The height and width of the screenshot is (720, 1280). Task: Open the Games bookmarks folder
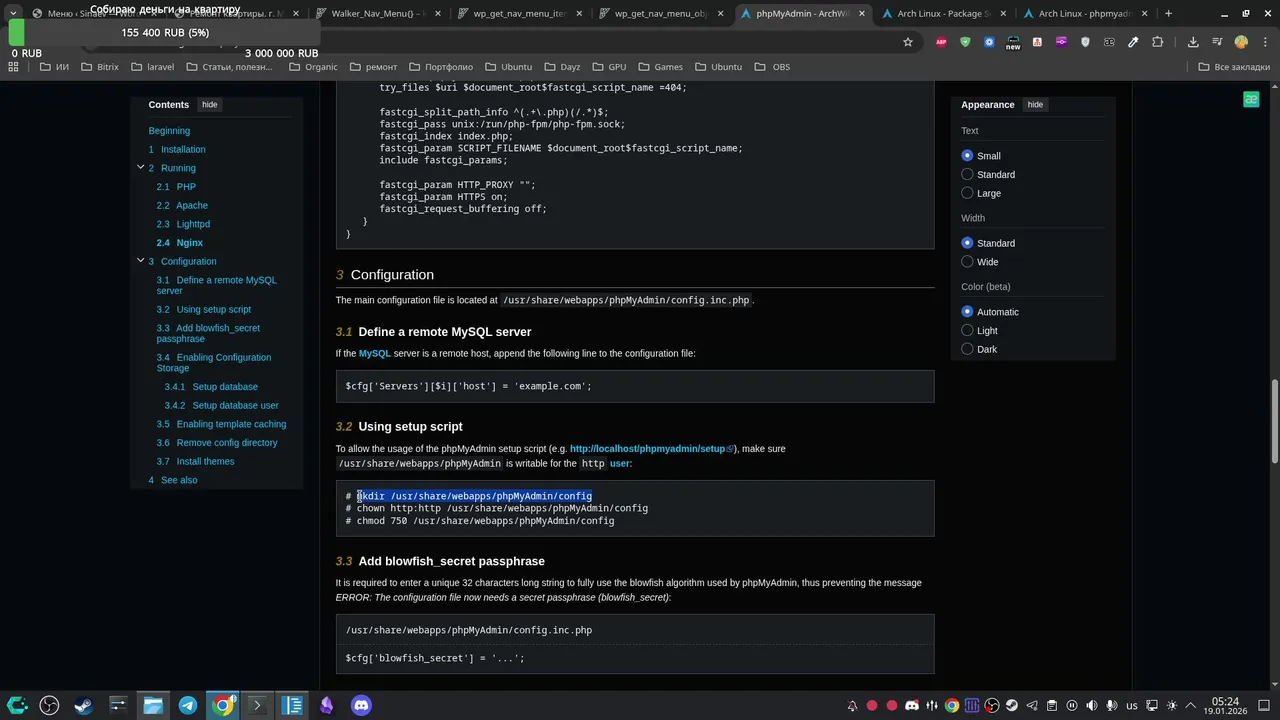[660, 67]
